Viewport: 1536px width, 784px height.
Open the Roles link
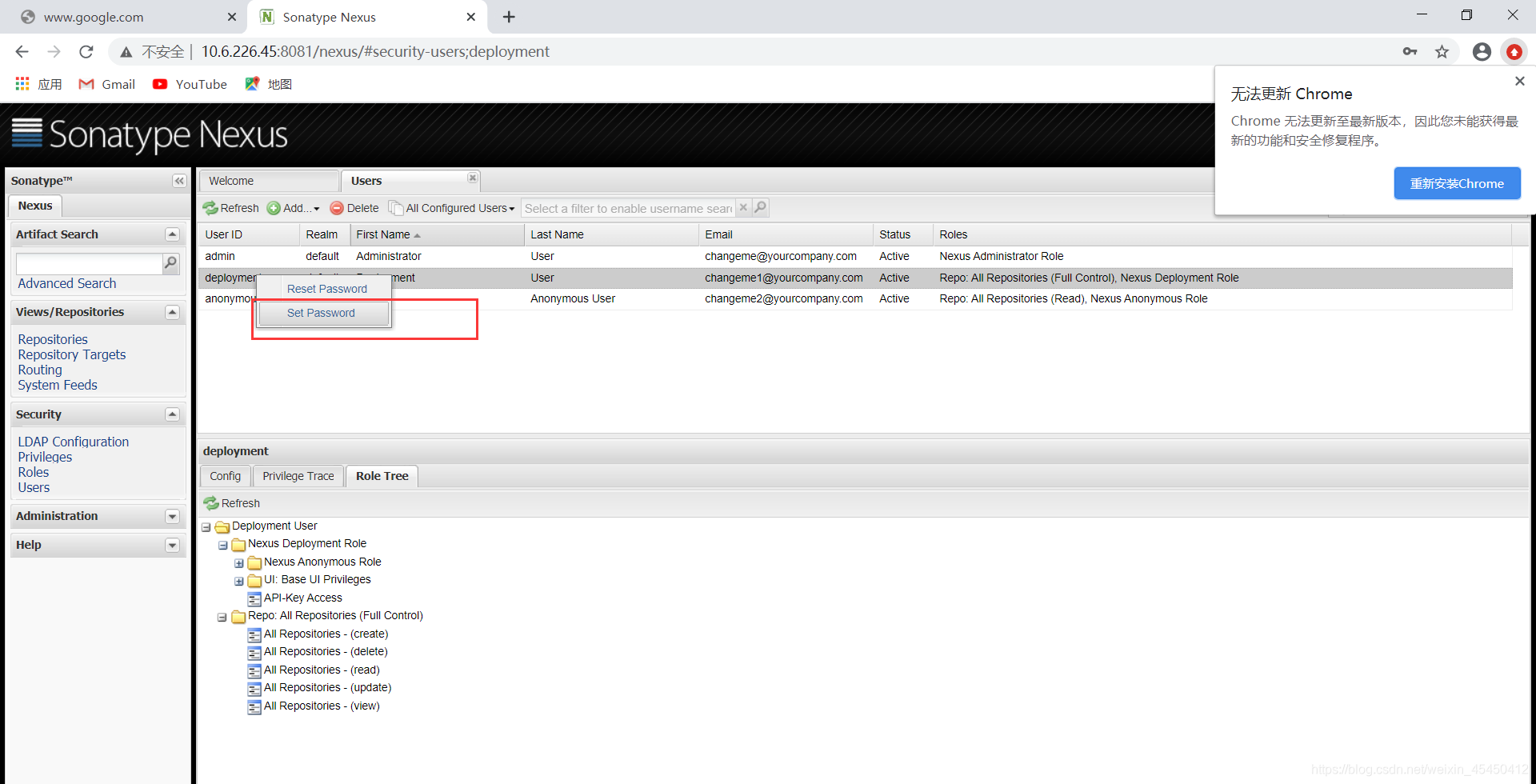pos(34,472)
